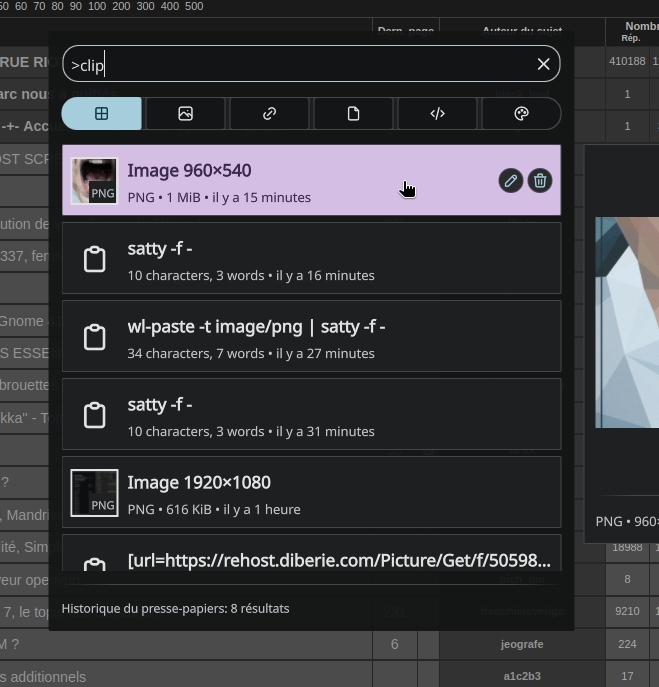This screenshot has width=659, height=687.
Task: Filter clipboard history by images
Action: tap(185, 114)
